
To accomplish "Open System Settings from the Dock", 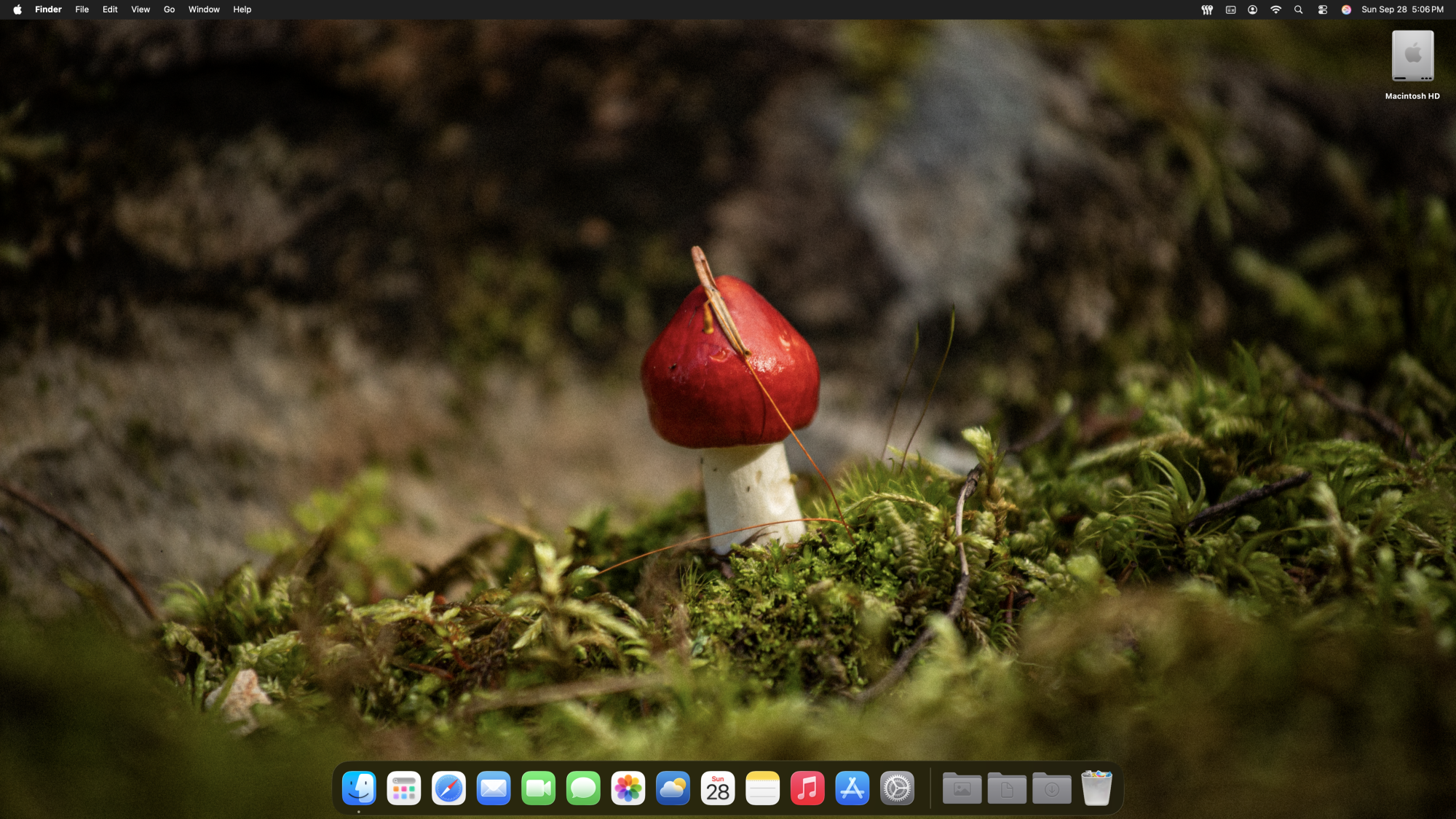I will point(897,788).
